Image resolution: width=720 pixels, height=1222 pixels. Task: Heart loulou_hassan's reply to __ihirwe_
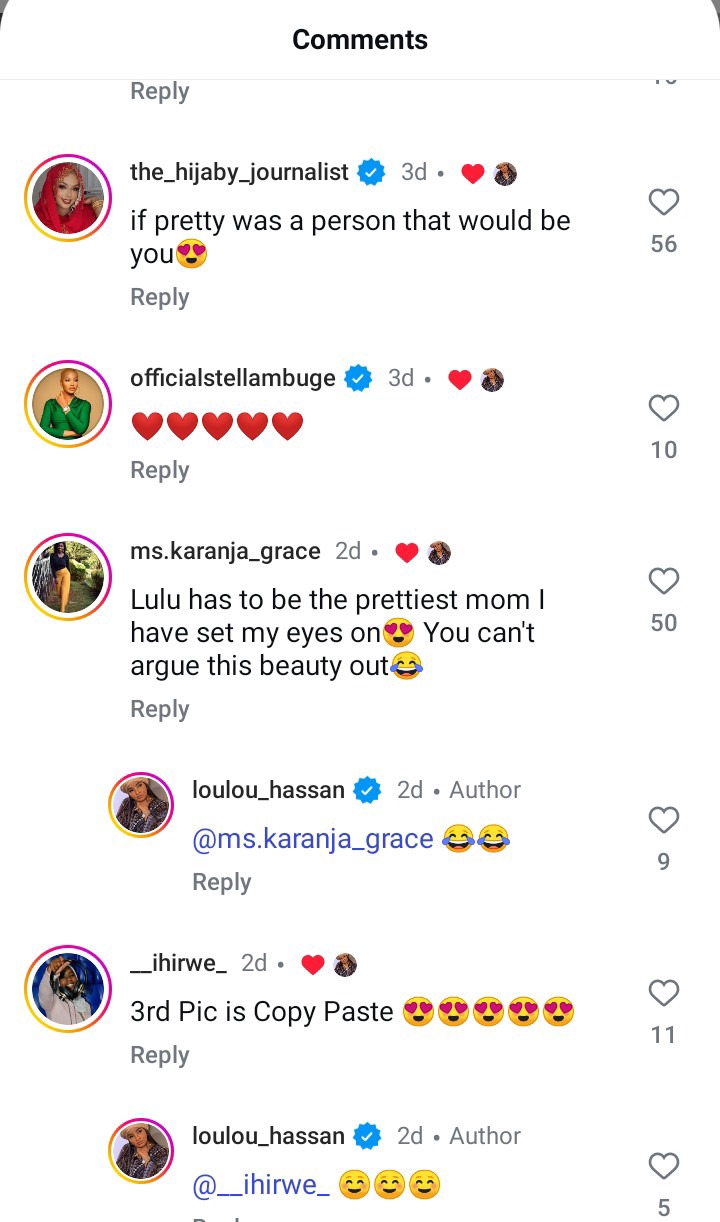tap(664, 1167)
